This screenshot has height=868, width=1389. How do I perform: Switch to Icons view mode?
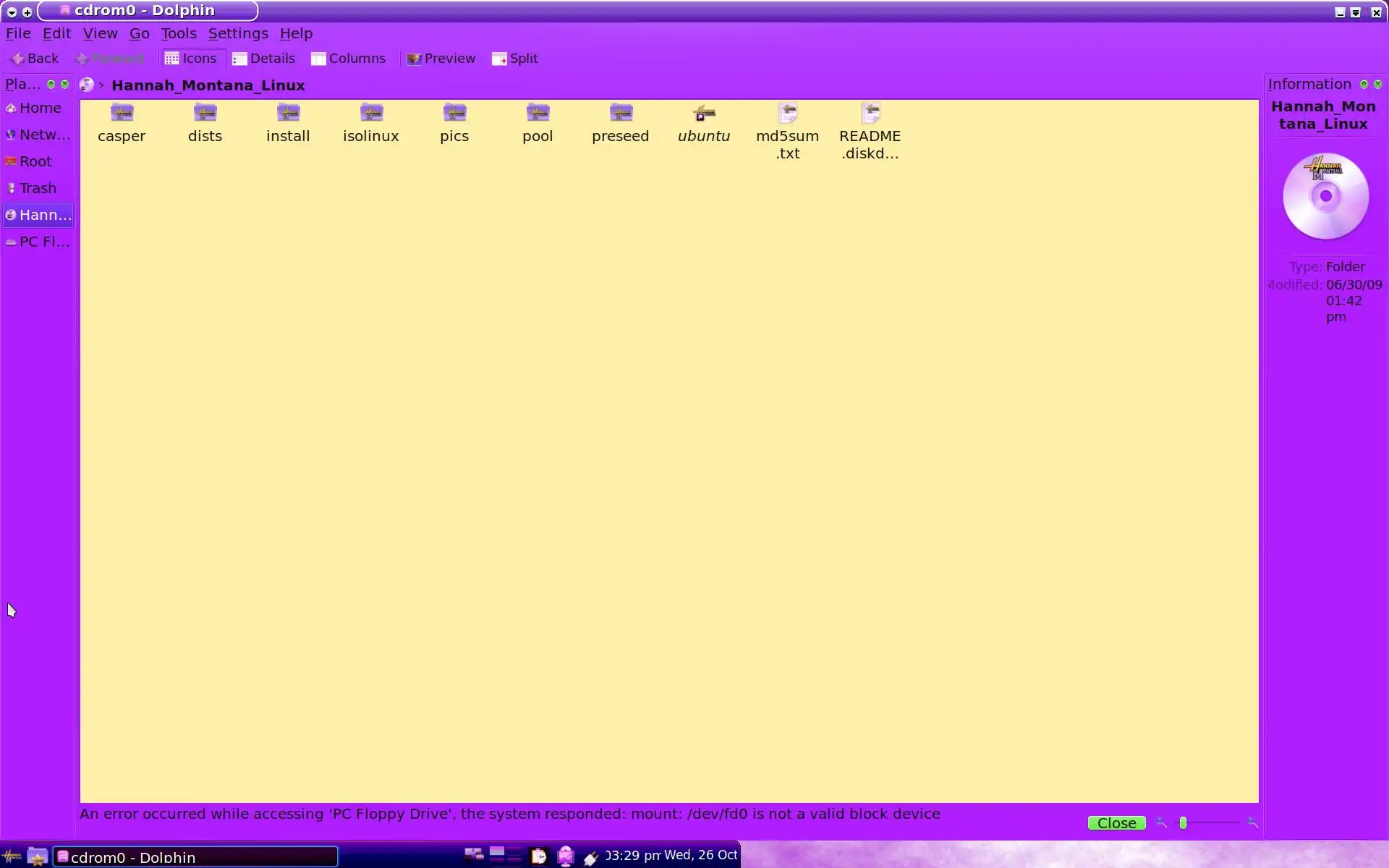pos(190,59)
